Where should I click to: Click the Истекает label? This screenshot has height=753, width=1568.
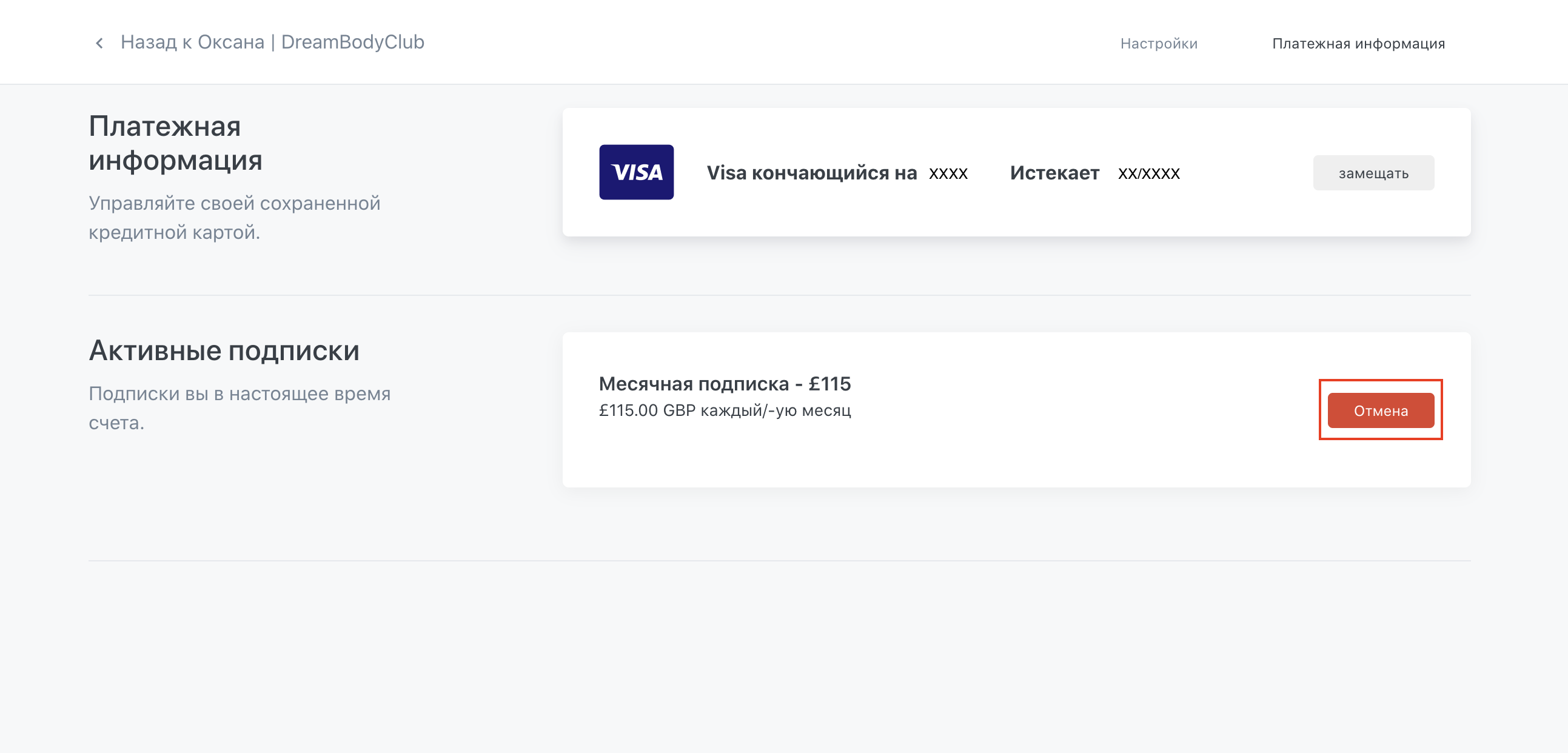click(1054, 173)
